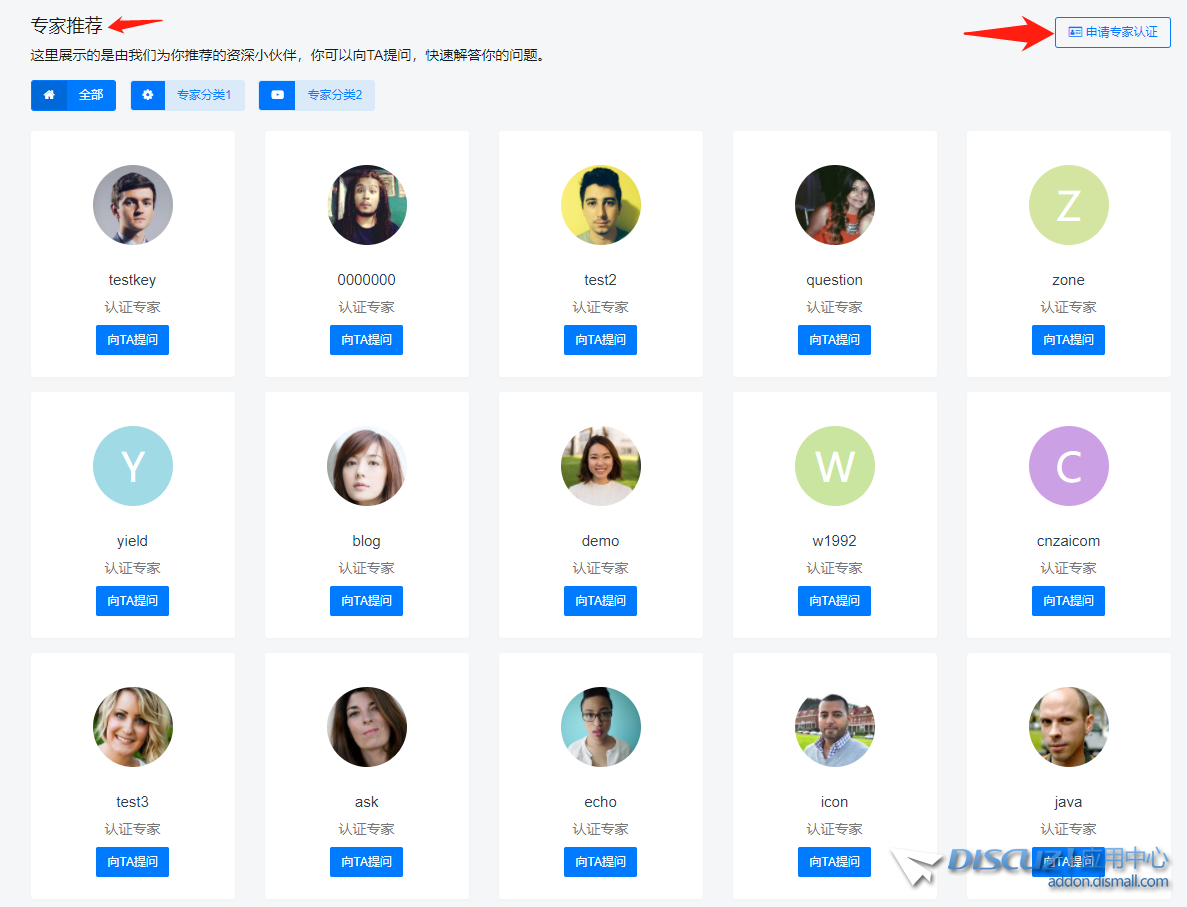Click the video icon for 专家分类2
The height and width of the screenshot is (907, 1187).
(277, 95)
